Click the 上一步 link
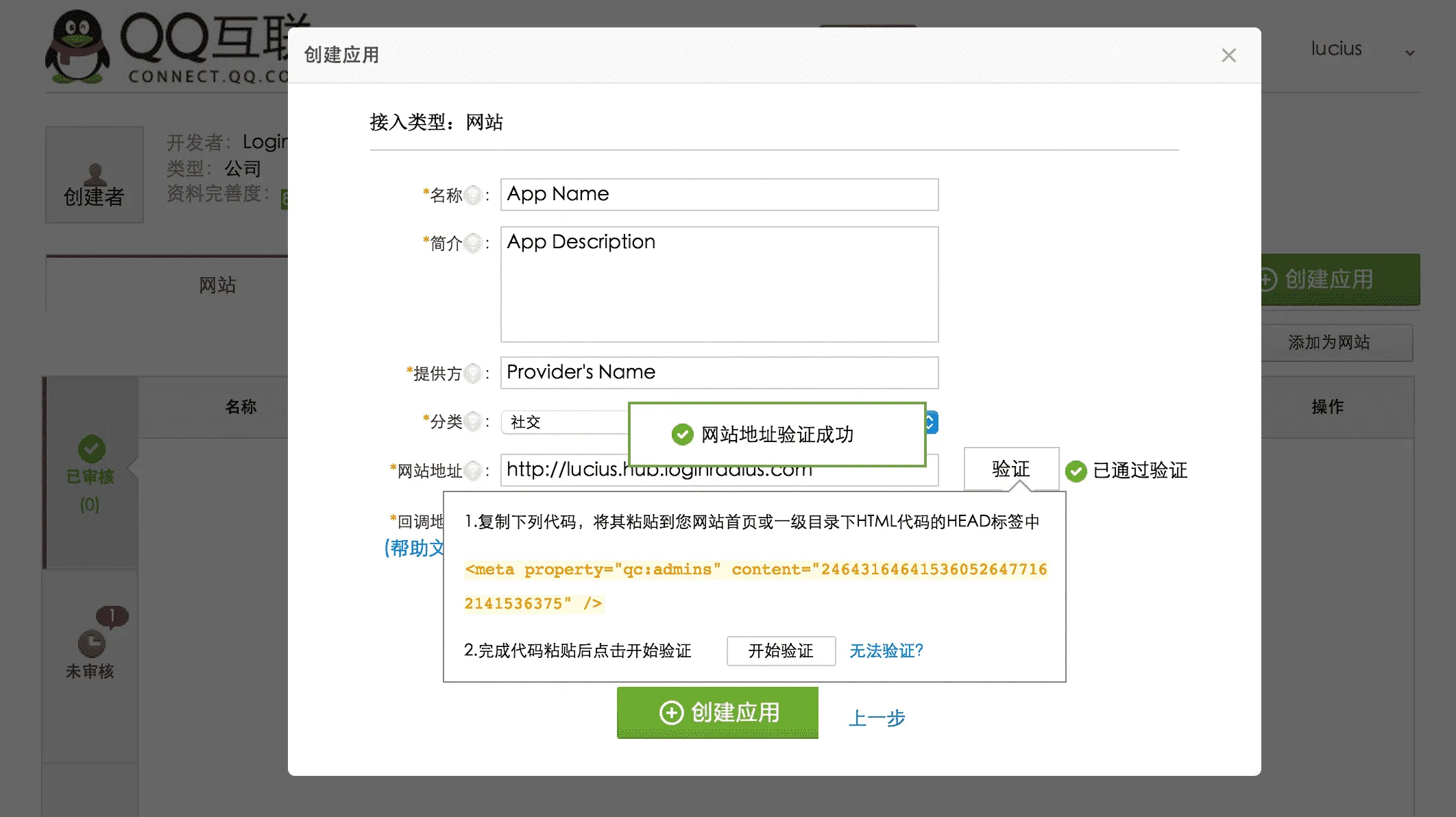The height and width of the screenshot is (817, 1456). (878, 718)
